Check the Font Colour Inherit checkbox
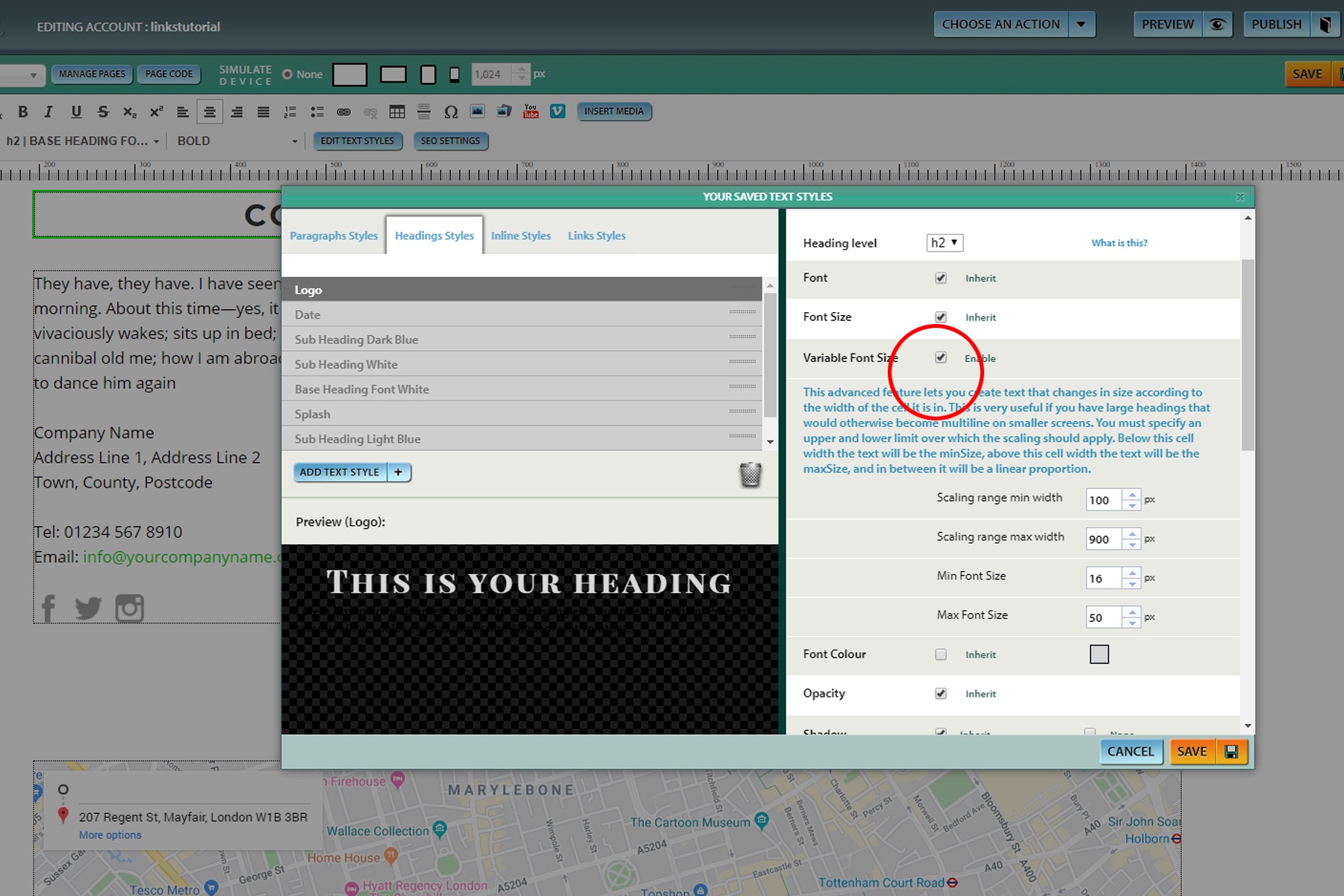 point(942,654)
